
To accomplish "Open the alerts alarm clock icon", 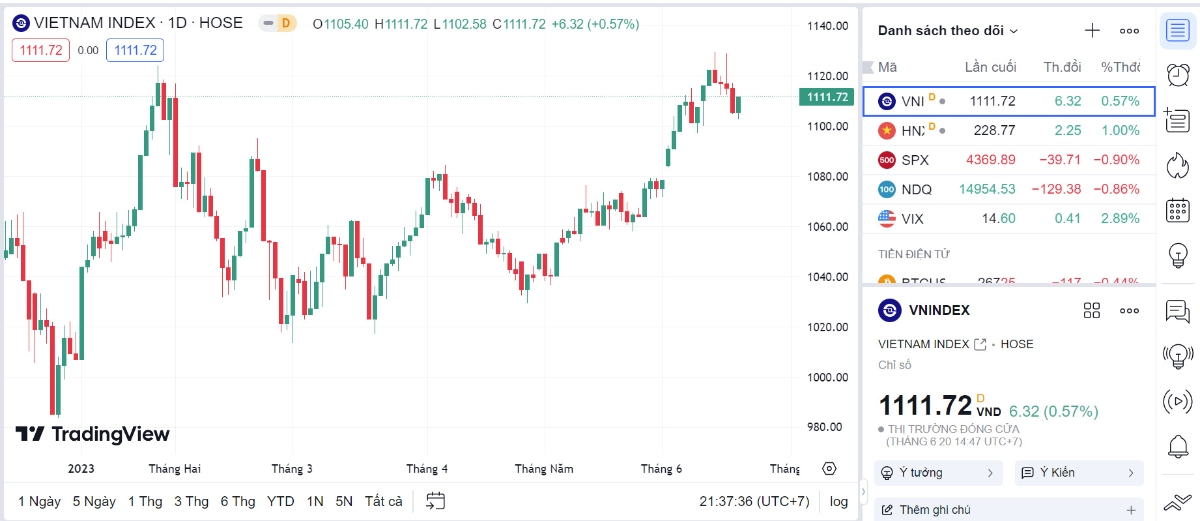I will point(1178,75).
